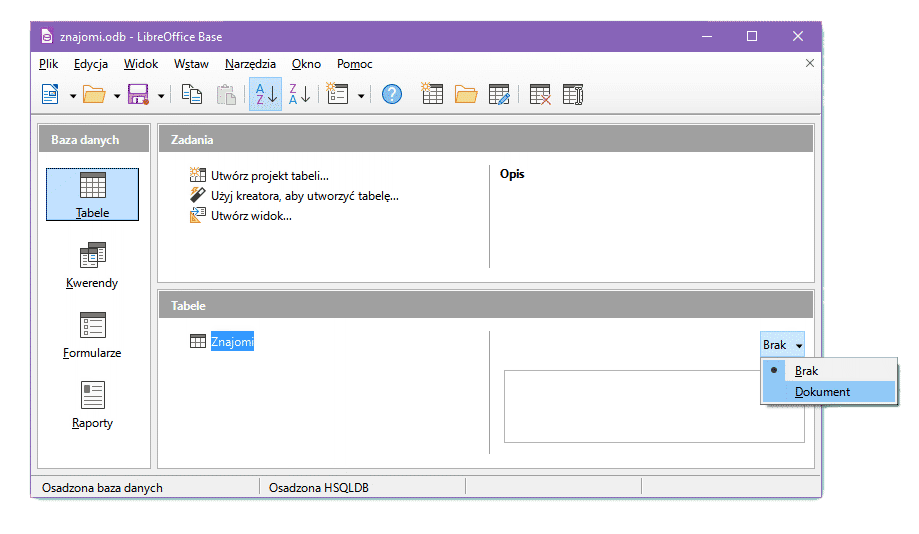Click the Rename table toolbar icon
This screenshot has height=534, width=919.
[x=573, y=94]
